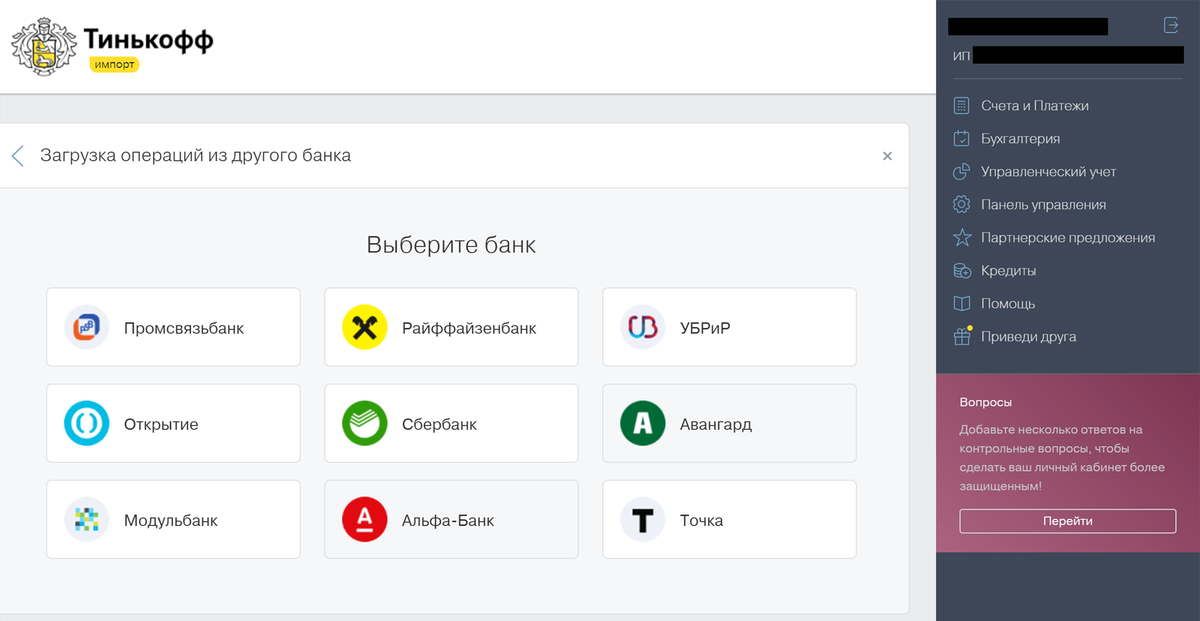Choose the bank named Модульбанк
The image size is (1200, 621).
173,519
